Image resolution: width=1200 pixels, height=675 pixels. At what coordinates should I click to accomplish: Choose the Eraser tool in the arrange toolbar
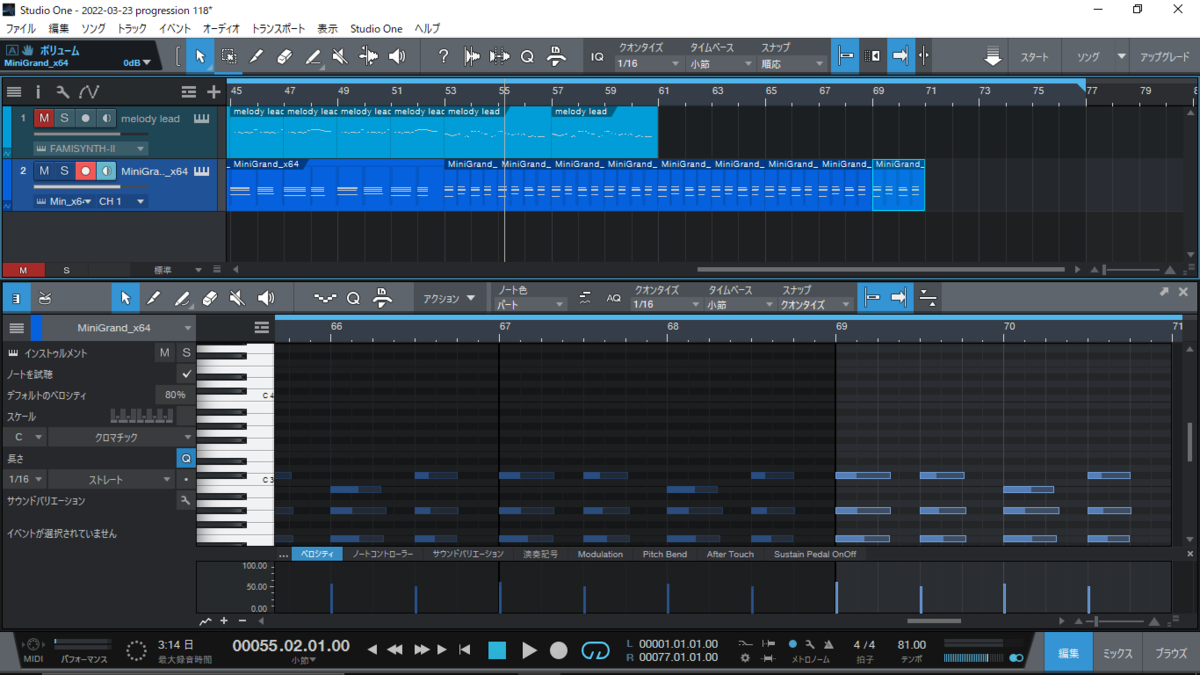tap(285, 57)
